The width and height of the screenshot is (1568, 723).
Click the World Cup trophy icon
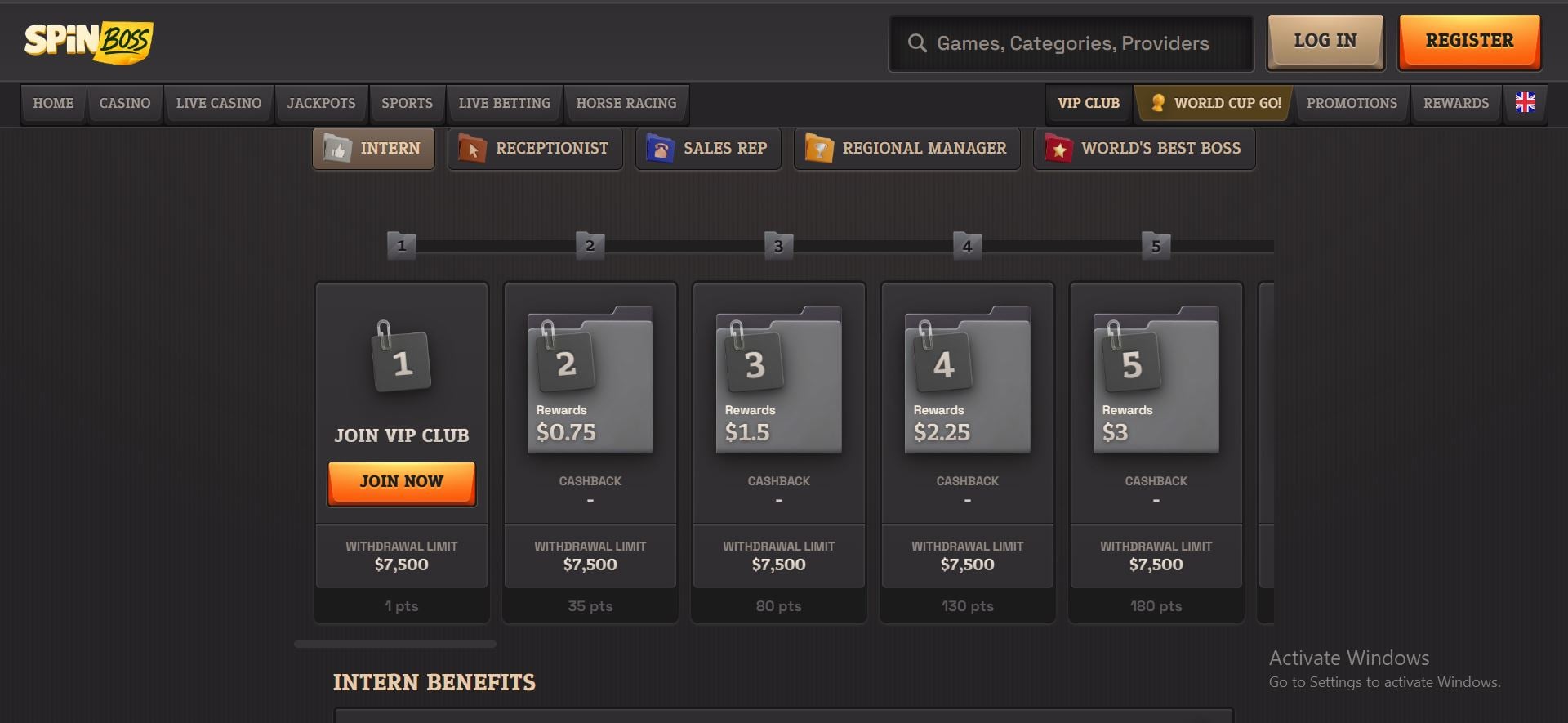[x=1157, y=103]
